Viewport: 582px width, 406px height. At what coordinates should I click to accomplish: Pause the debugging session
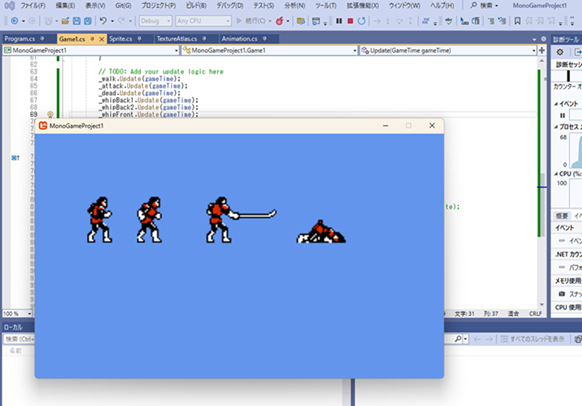pyautogui.click(x=339, y=21)
